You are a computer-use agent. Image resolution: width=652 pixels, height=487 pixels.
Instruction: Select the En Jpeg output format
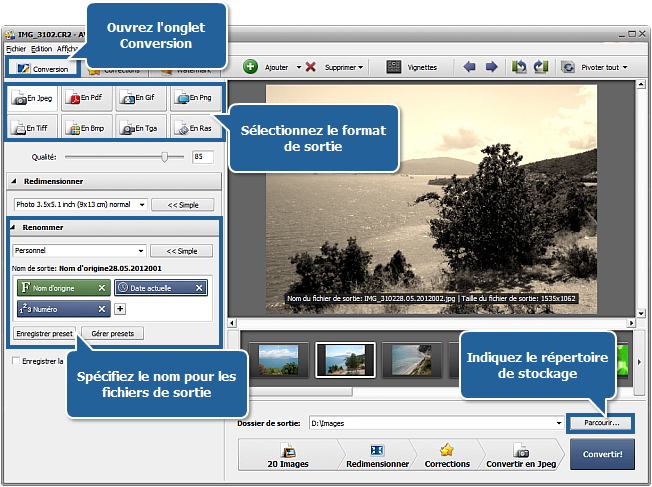coord(33,98)
